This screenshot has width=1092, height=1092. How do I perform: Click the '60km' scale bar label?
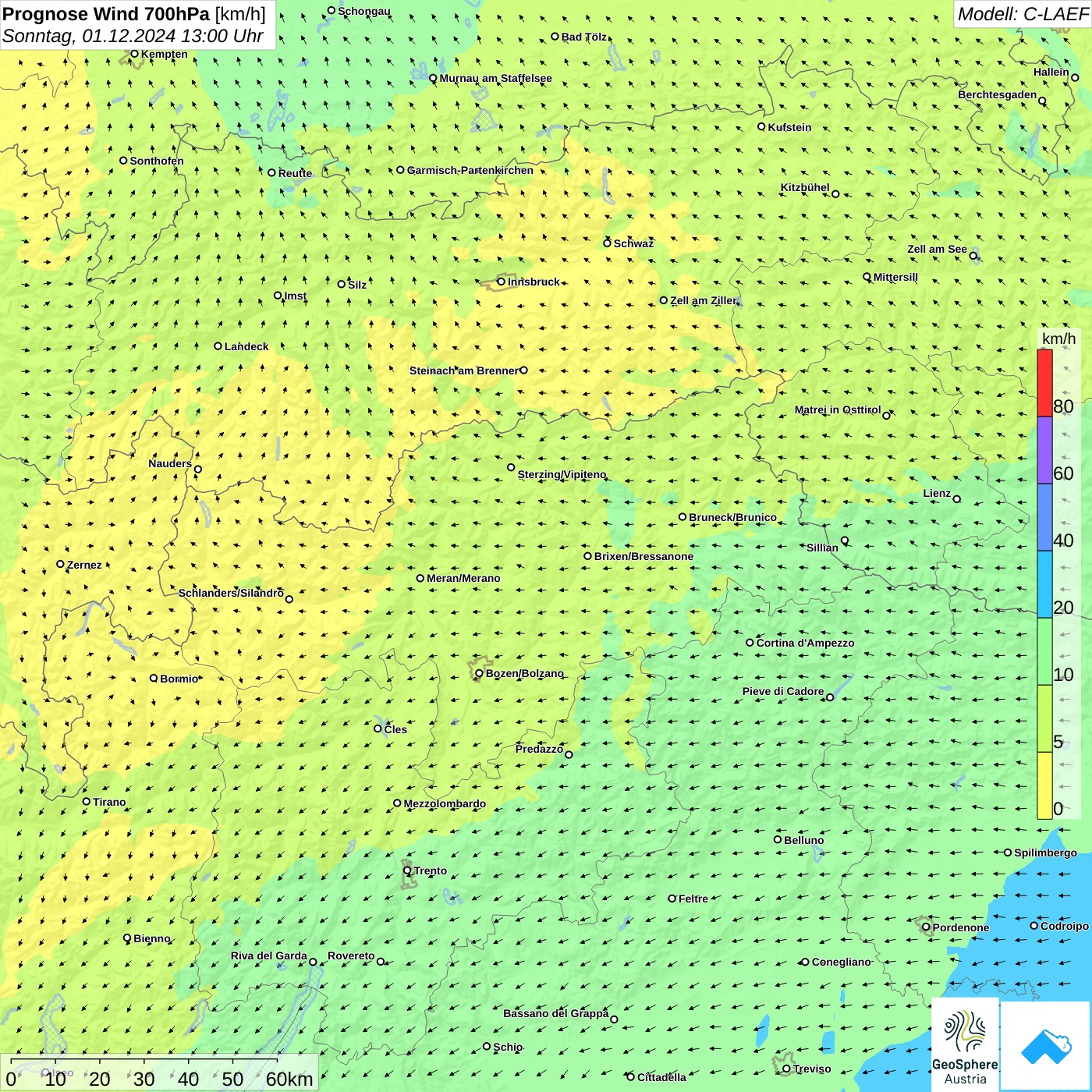click(289, 1080)
